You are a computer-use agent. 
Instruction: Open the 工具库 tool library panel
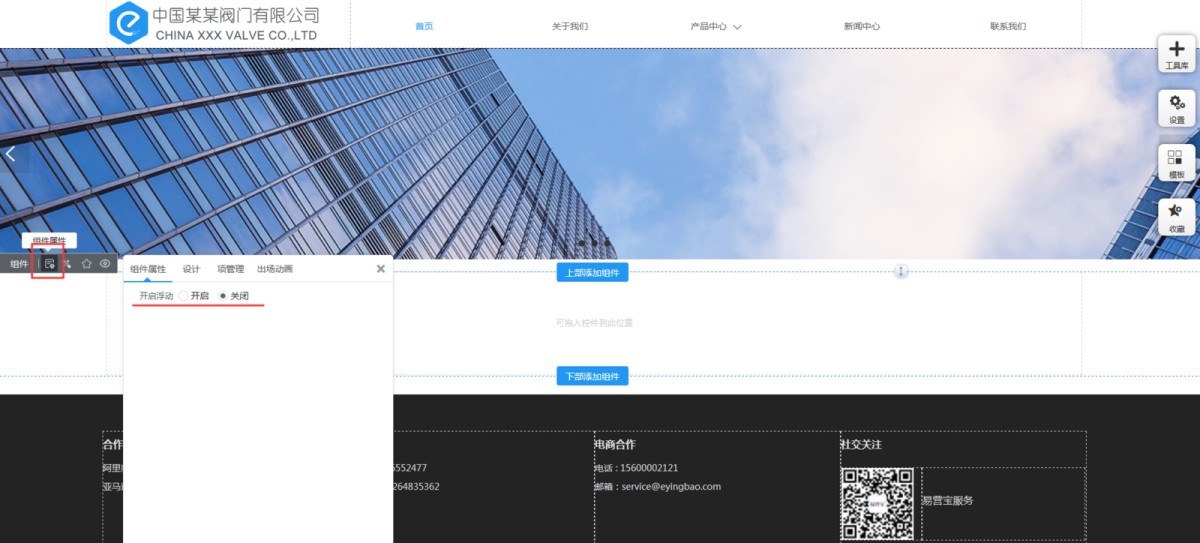[1176, 53]
